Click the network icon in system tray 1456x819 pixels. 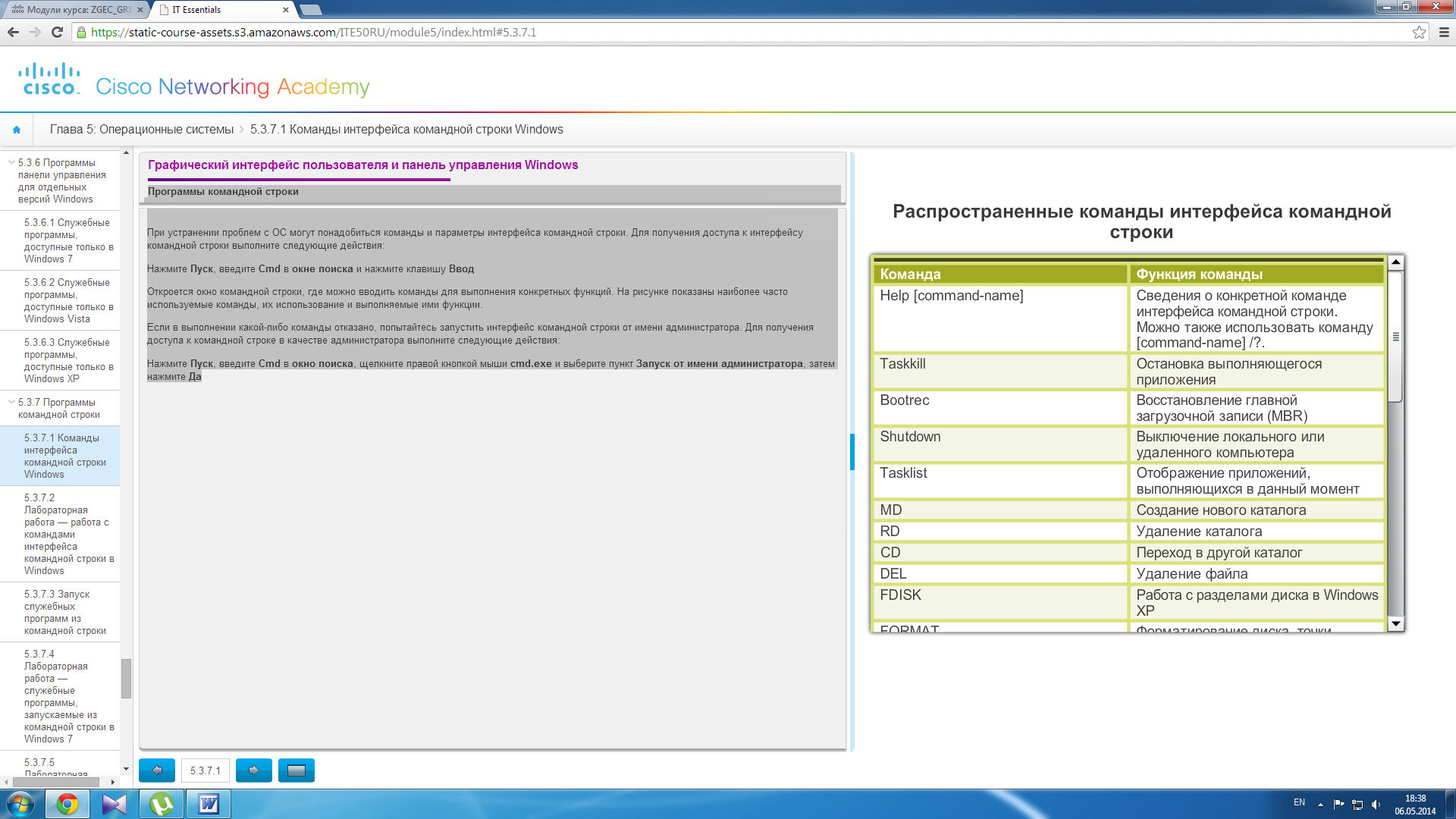click(1357, 804)
